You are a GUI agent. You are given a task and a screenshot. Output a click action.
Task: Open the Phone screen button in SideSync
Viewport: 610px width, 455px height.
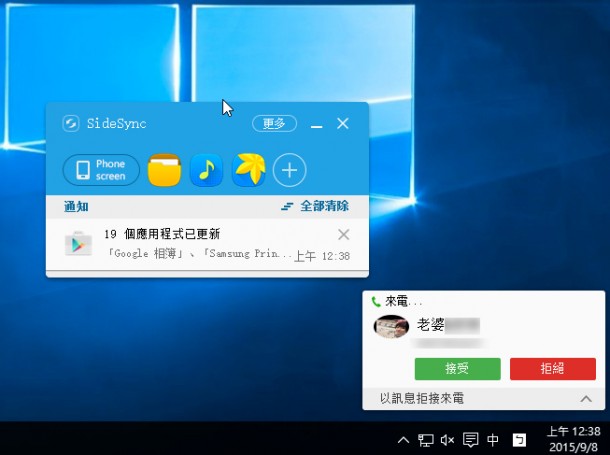[x=101, y=170]
